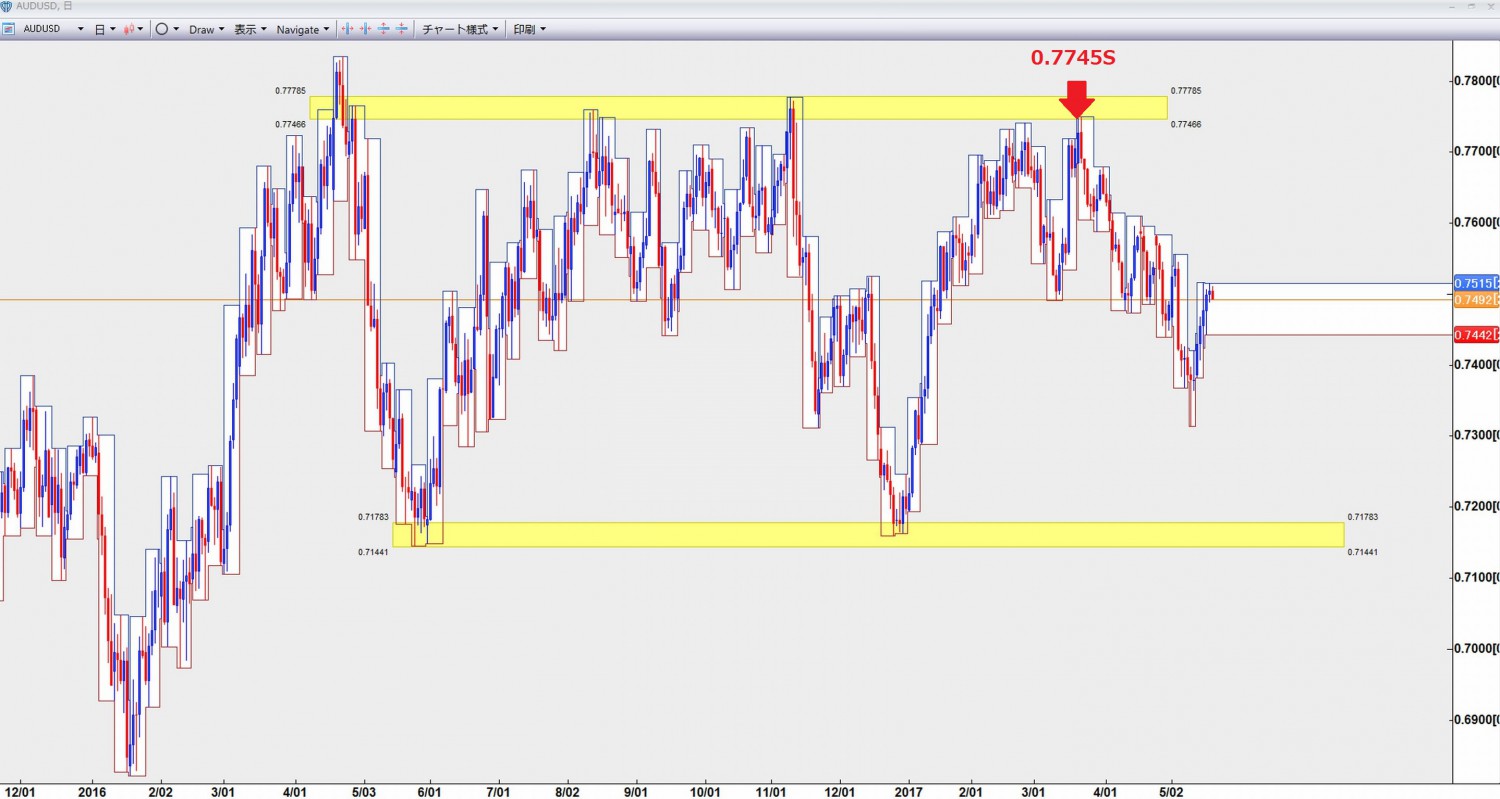
Task: Click the app logo in title bar
Action: click(x=7, y=6)
